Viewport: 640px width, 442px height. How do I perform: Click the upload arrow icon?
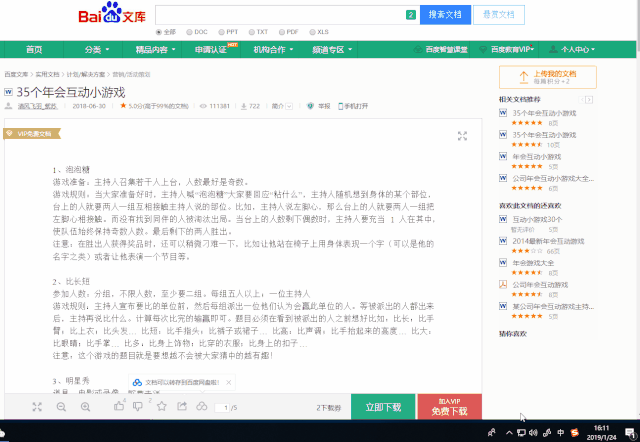click(x=523, y=77)
